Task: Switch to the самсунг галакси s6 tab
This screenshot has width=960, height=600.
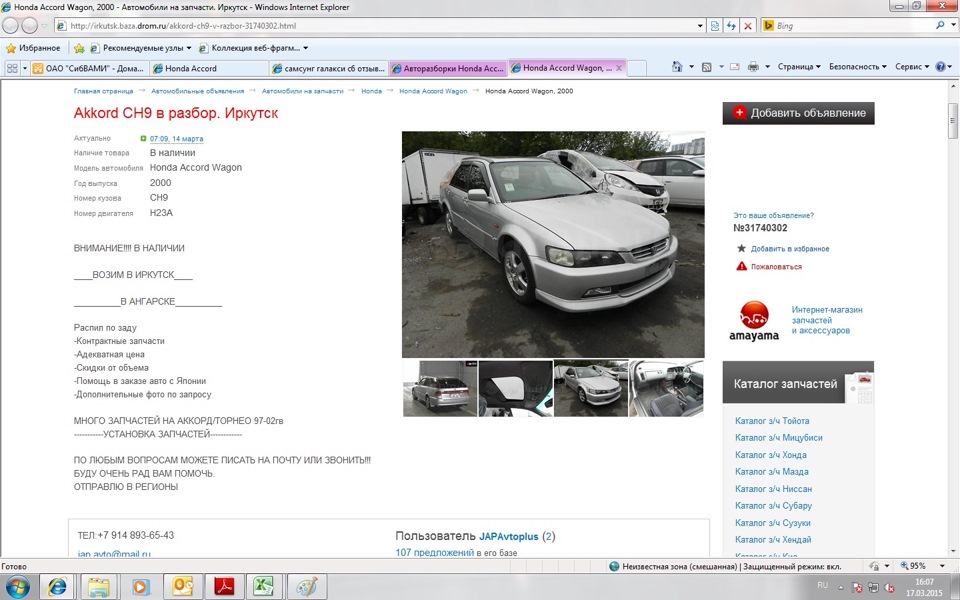Action: point(328,68)
